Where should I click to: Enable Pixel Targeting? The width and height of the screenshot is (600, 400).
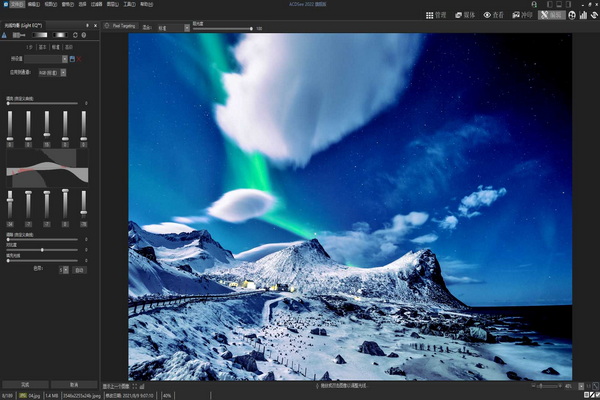click(121, 26)
